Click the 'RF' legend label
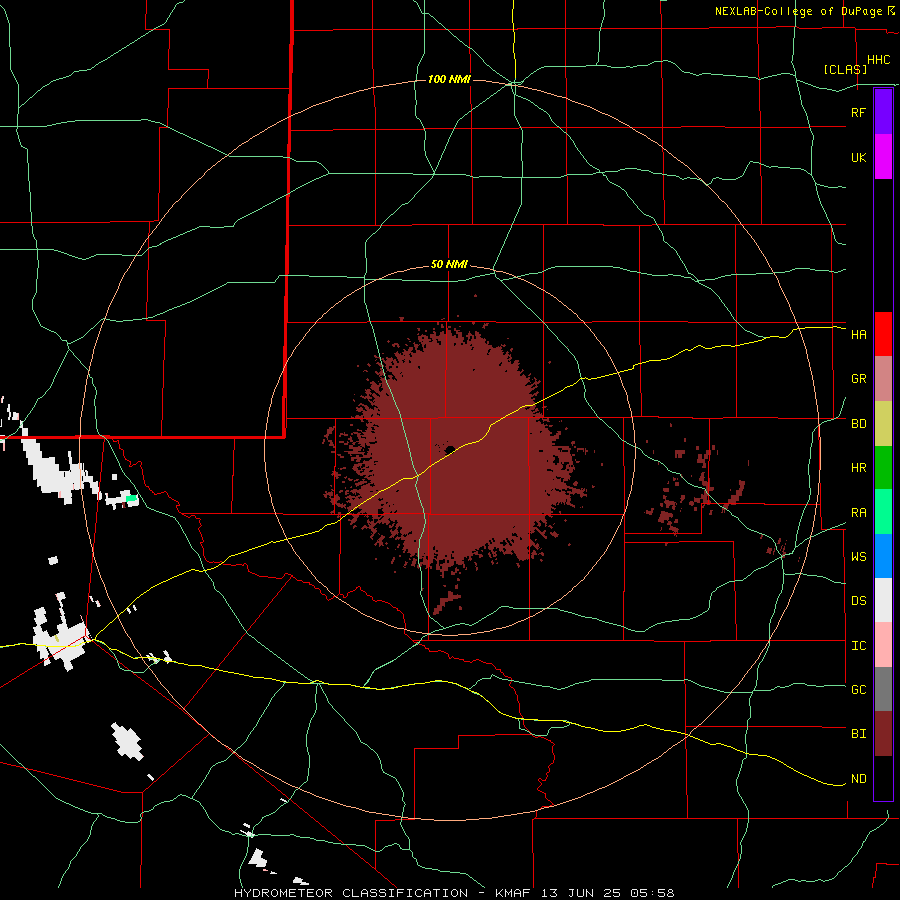This screenshot has width=900, height=900. pos(858,112)
